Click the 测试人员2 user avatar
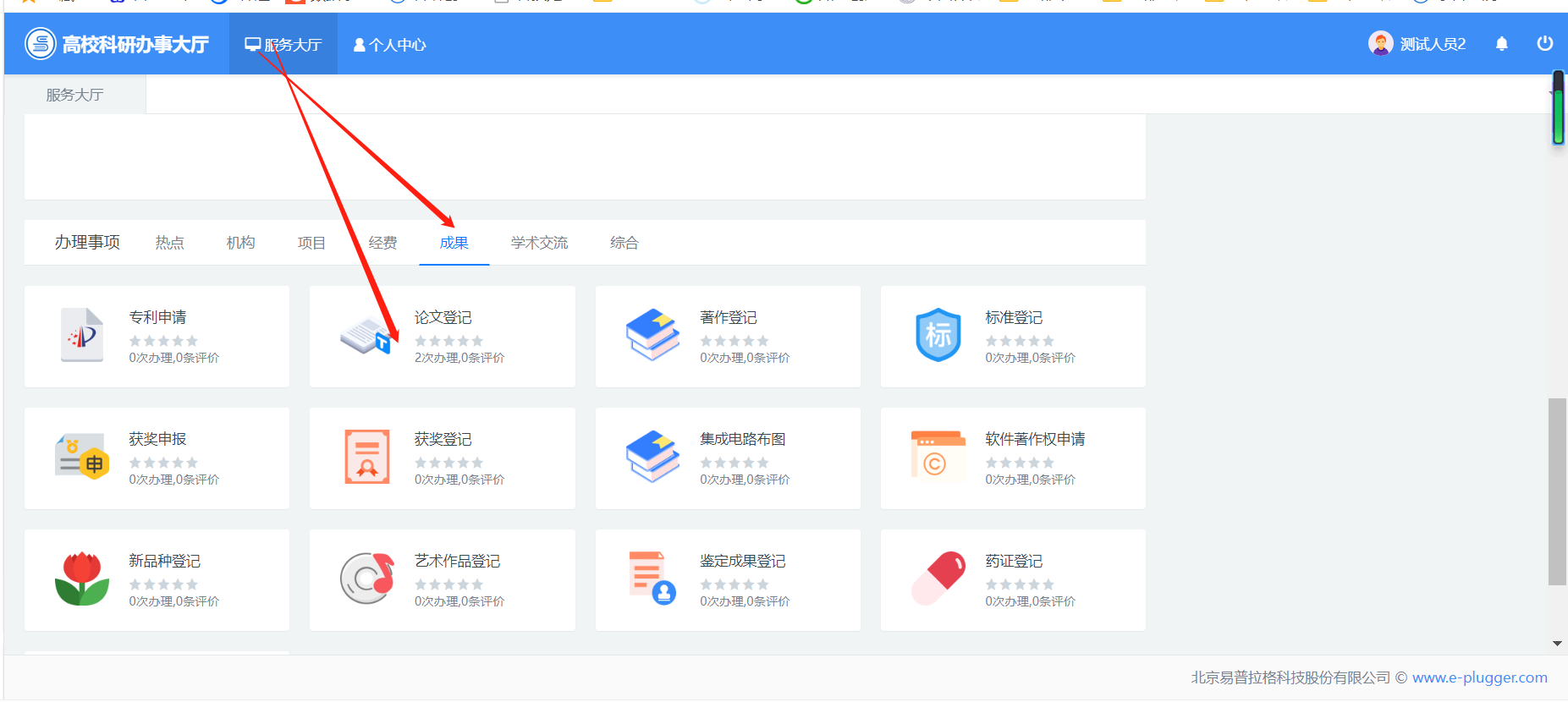The image size is (1568, 702). (x=1380, y=43)
